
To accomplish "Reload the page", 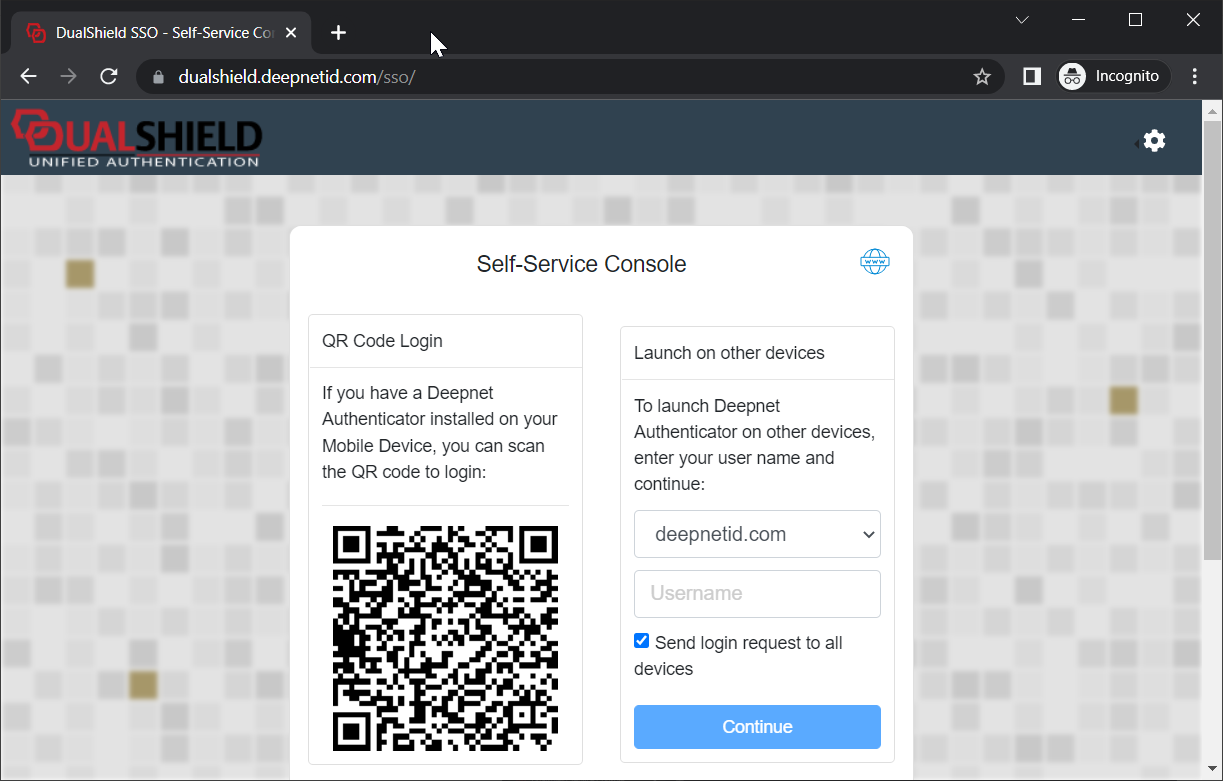I will [109, 77].
